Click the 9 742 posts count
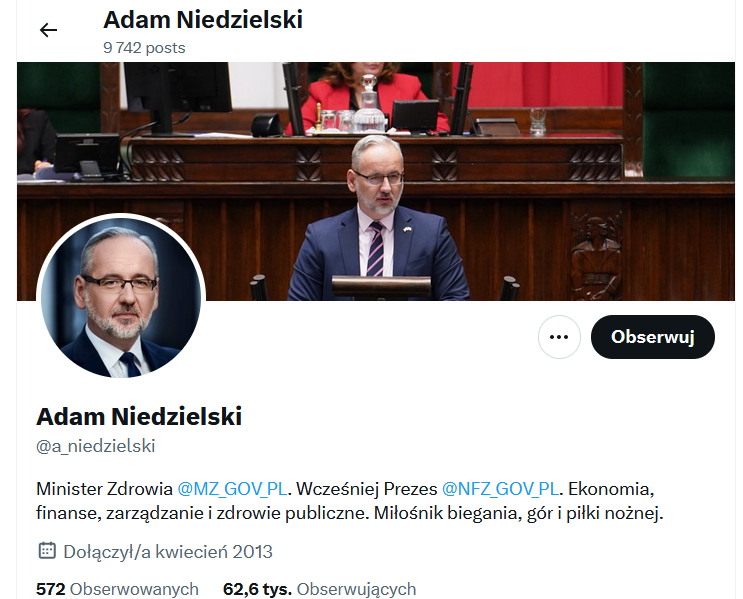Viewport: 743px width, 599px height. (x=144, y=48)
